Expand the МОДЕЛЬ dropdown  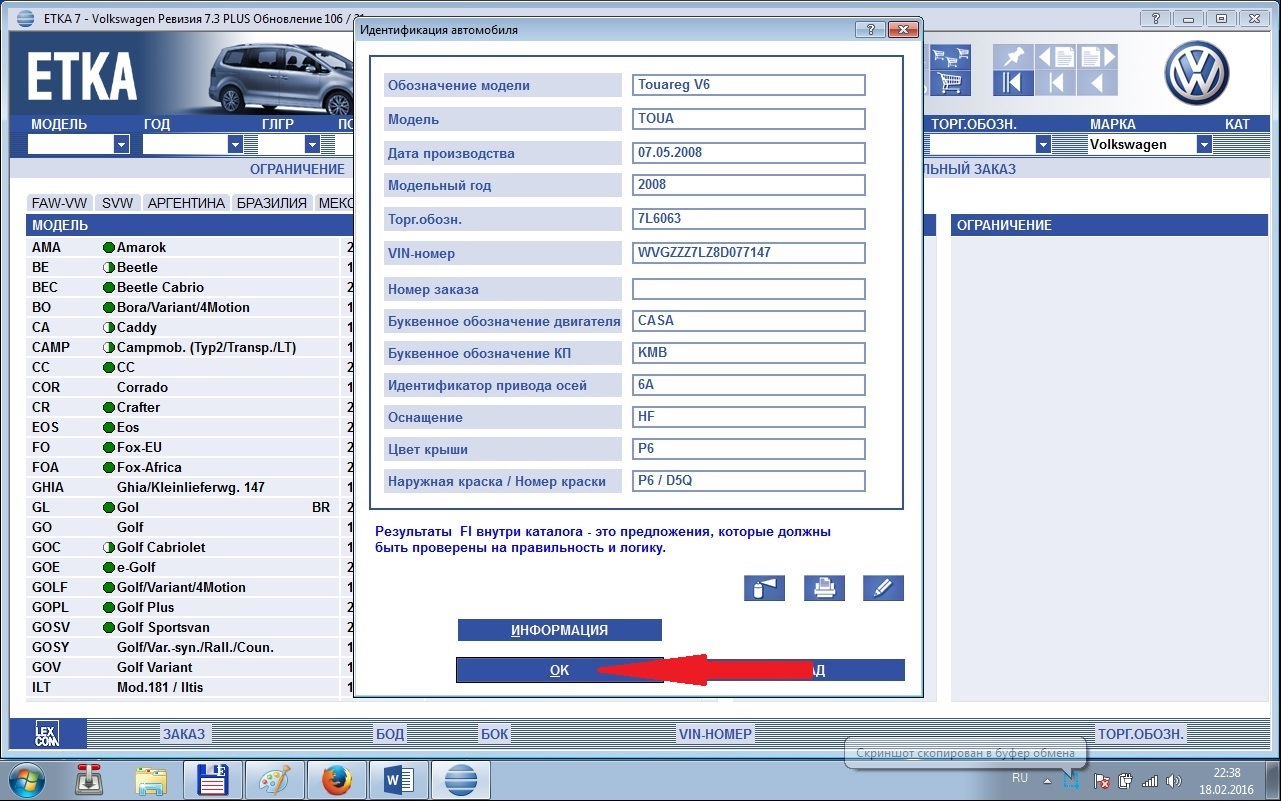click(x=121, y=144)
